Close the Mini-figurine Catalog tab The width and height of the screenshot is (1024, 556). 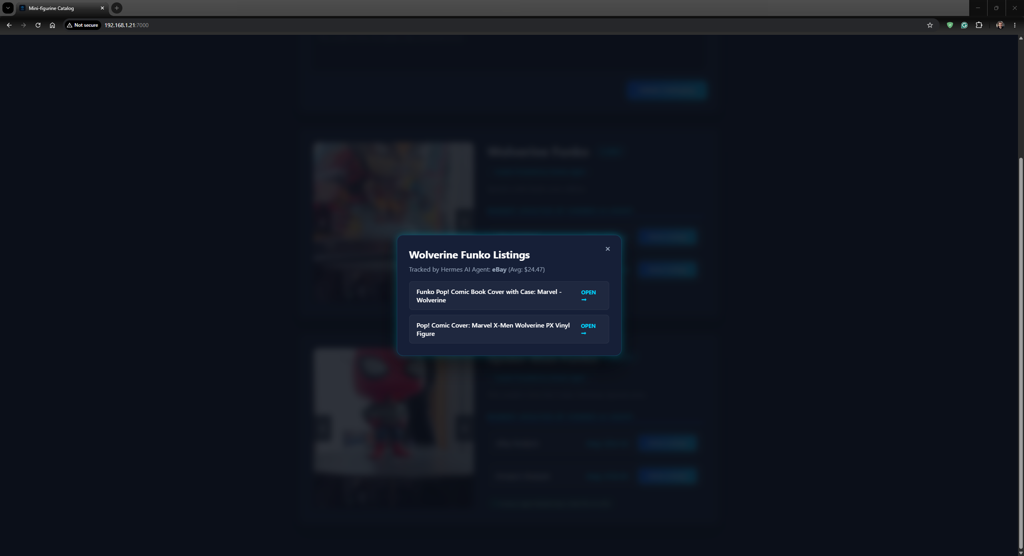coord(102,8)
